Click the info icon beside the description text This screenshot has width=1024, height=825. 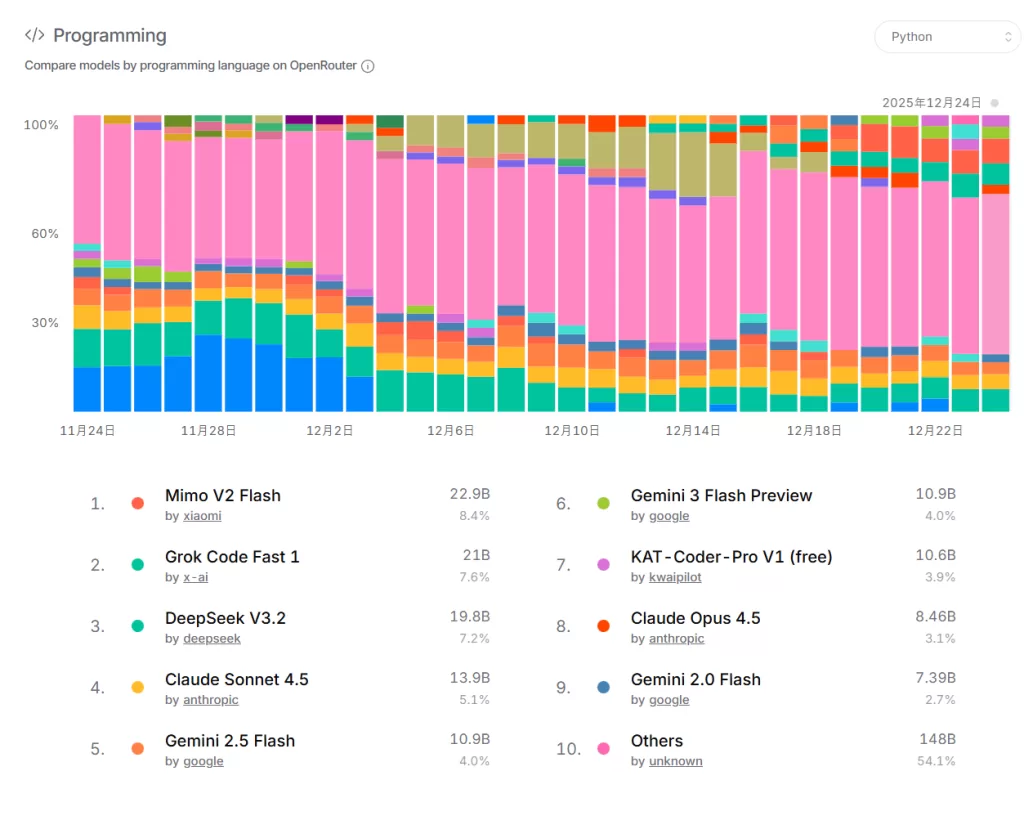coord(369,65)
